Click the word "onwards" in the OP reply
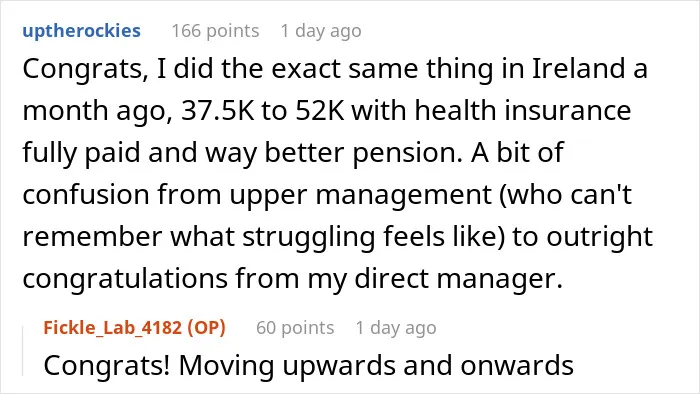The image size is (700, 394). [517, 365]
